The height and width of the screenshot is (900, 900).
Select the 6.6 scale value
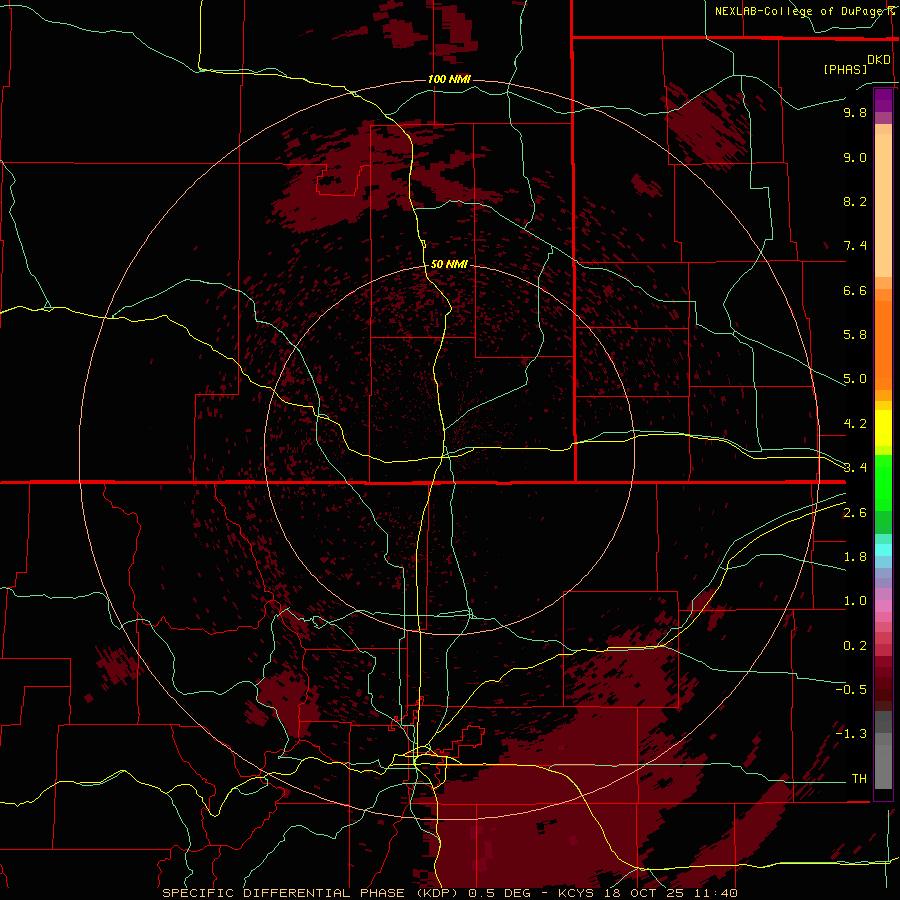pos(855,290)
